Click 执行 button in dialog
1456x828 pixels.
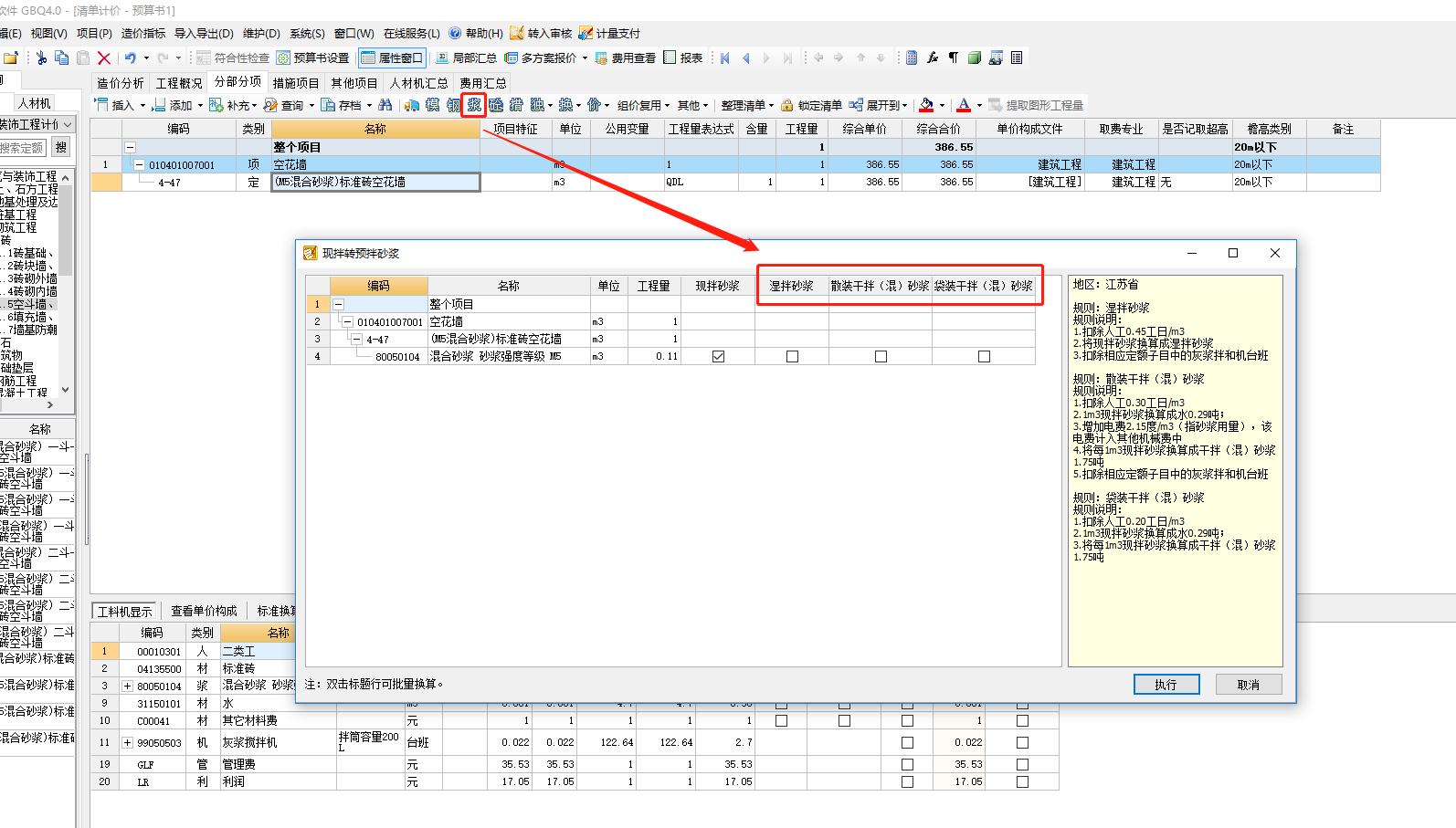[1166, 685]
